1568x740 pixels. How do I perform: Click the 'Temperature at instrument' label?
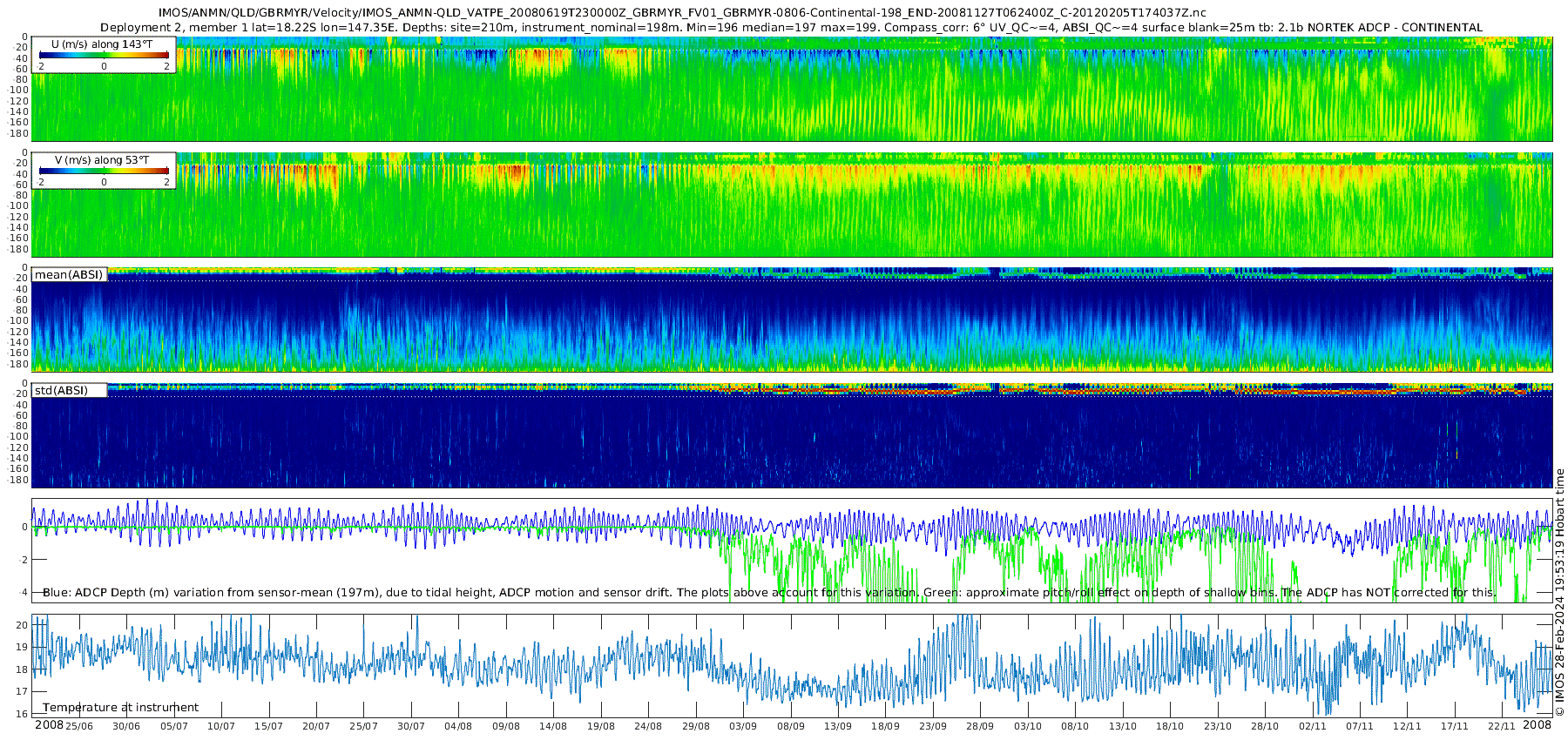coord(120,708)
